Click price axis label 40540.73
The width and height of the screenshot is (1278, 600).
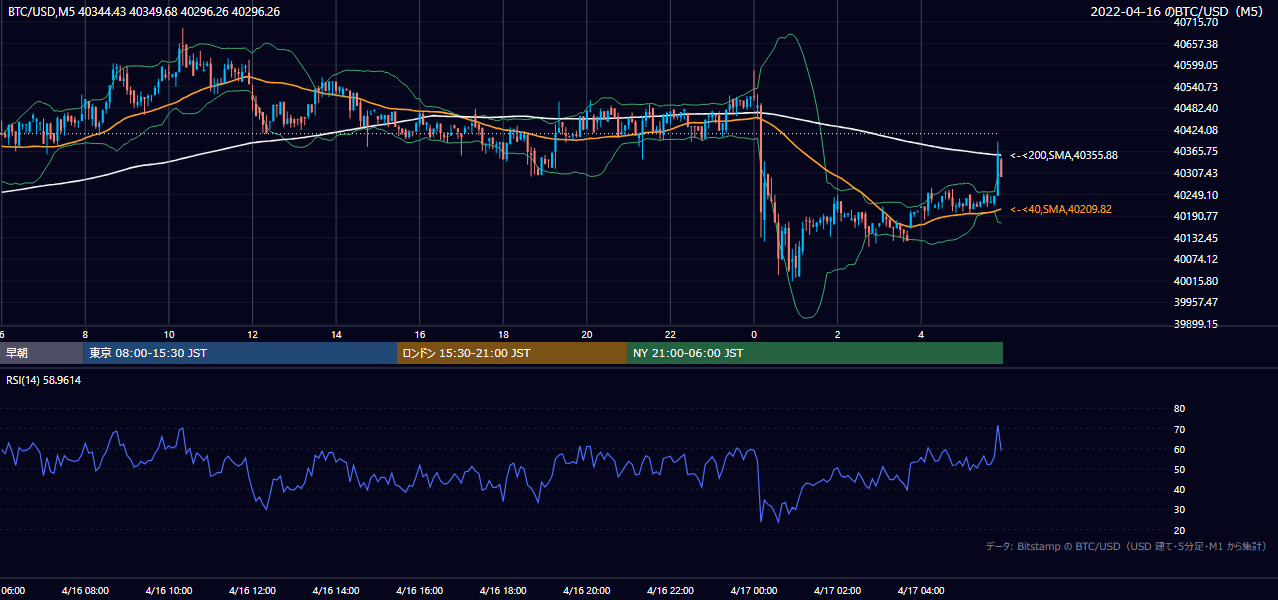pyautogui.click(x=1195, y=87)
